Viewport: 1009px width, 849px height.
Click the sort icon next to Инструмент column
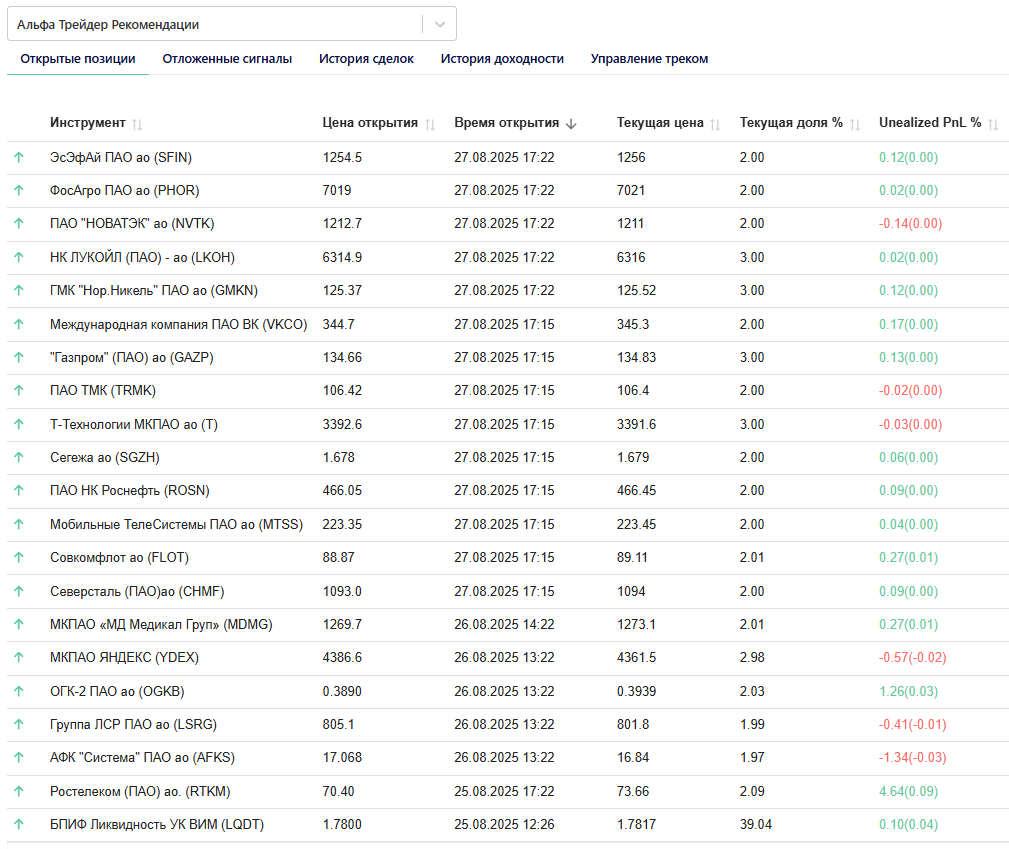point(137,124)
